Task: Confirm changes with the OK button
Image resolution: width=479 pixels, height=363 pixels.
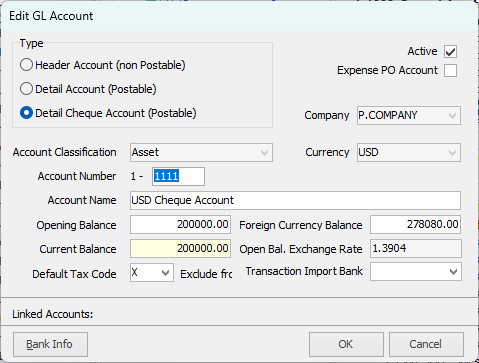Action: (346, 344)
